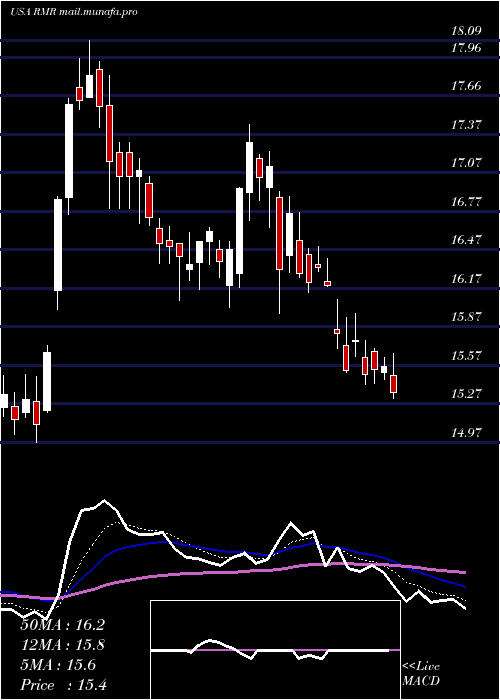Click the 'Price : 15.4' reading

point(63,685)
